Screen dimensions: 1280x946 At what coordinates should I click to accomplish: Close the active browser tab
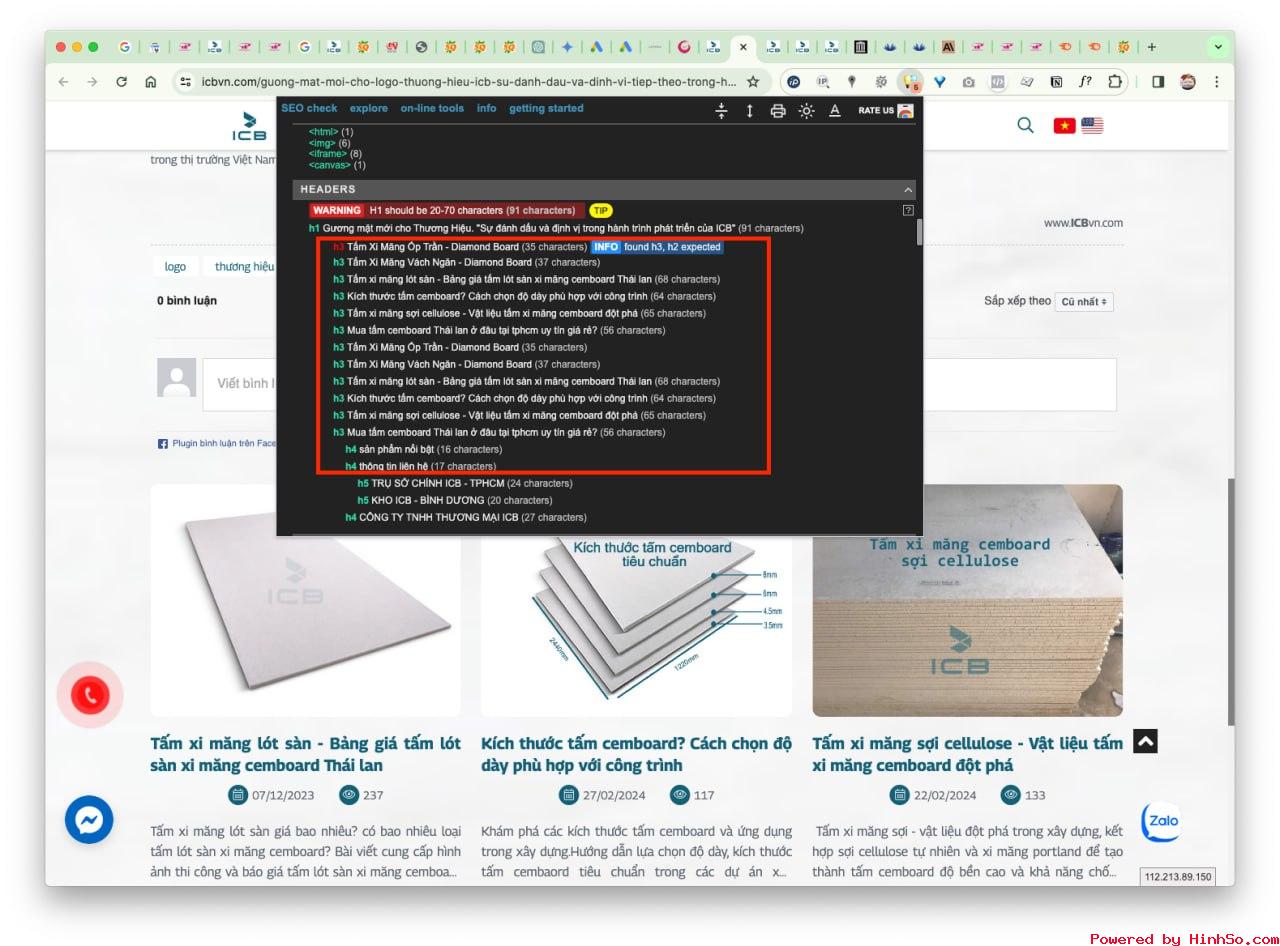tap(742, 46)
